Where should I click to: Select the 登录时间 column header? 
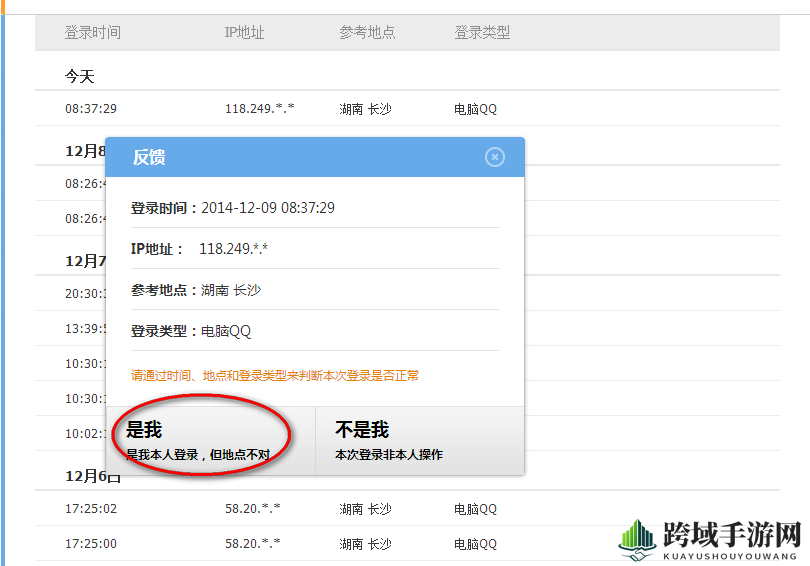(x=93, y=33)
